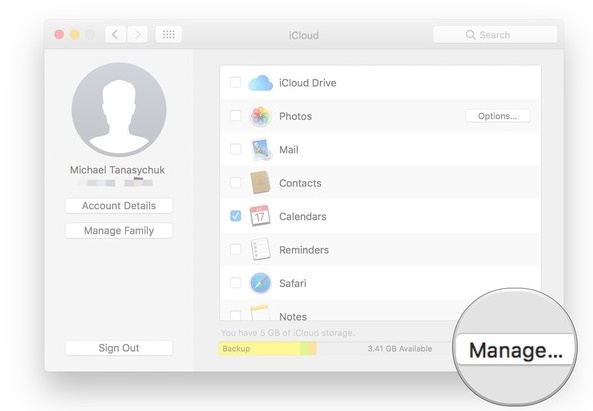Click the Photos app icon
Viewport: 593px width, 411px height.
[260, 116]
